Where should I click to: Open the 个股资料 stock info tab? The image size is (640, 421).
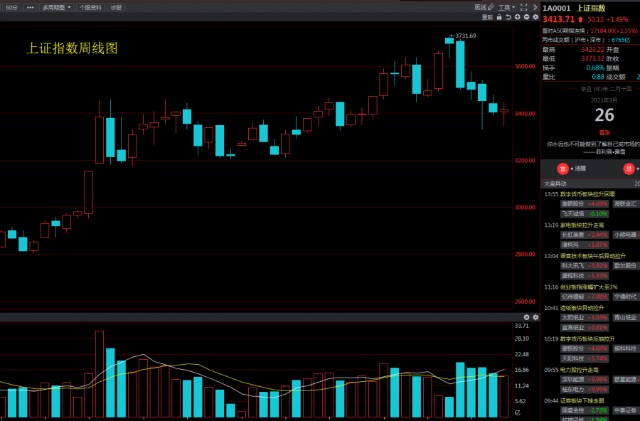pos(90,7)
